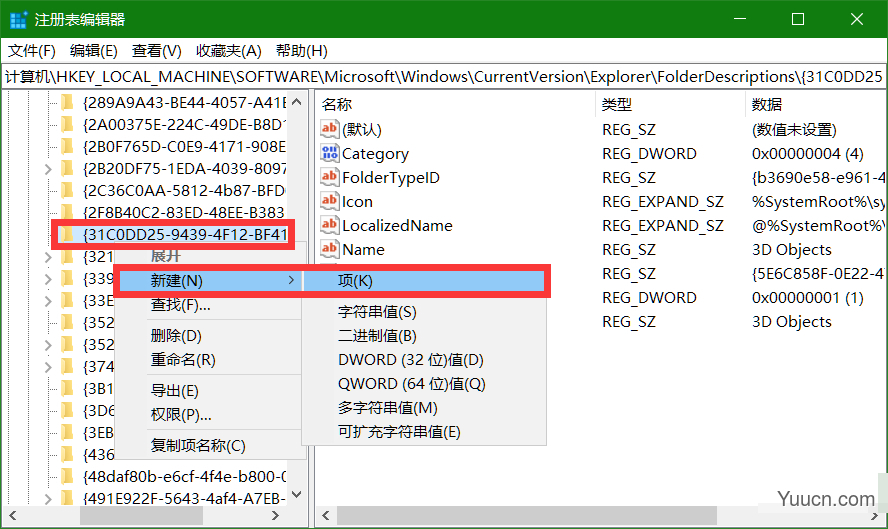Click the FolderTypeID string value icon
Image resolution: width=888 pixels, height=529 pixels.
pos(330,177)
